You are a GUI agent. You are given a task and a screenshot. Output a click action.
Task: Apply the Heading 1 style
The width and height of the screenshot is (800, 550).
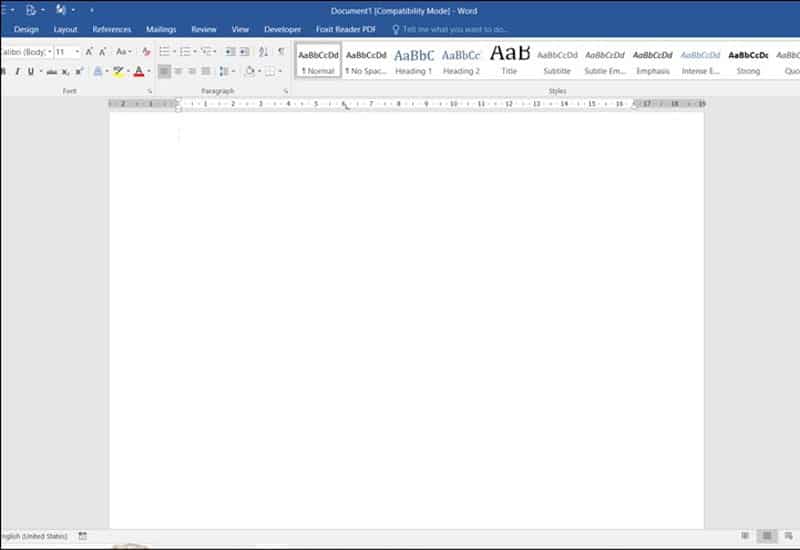[414, 61]
